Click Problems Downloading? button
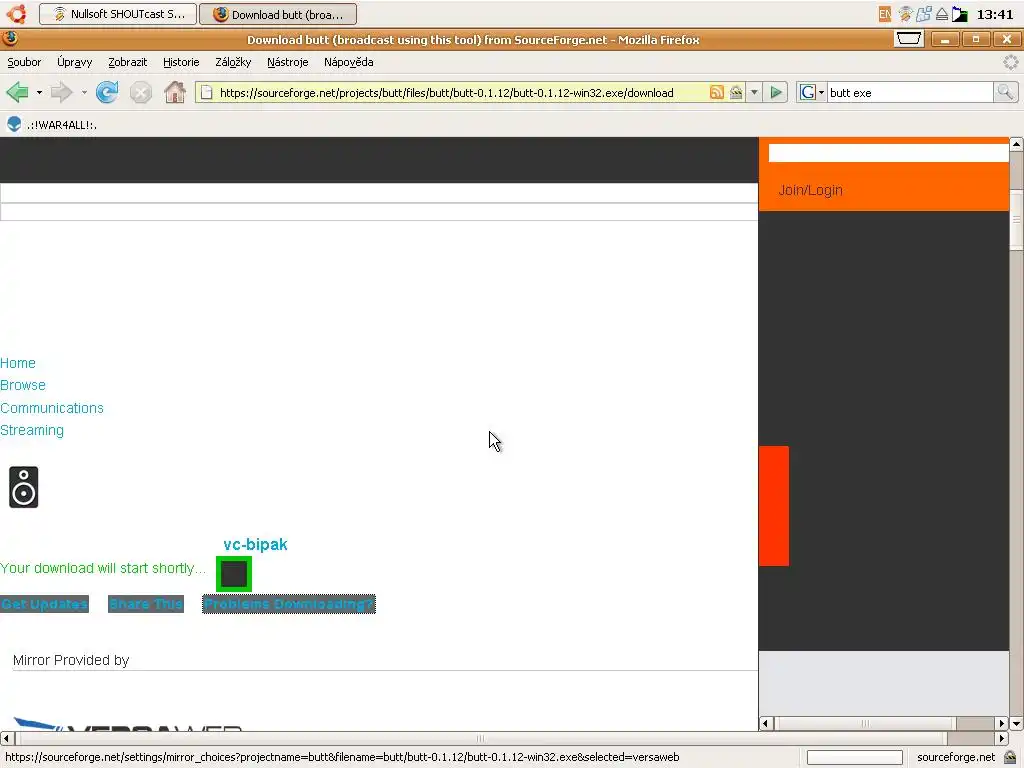 click(289, 605)
